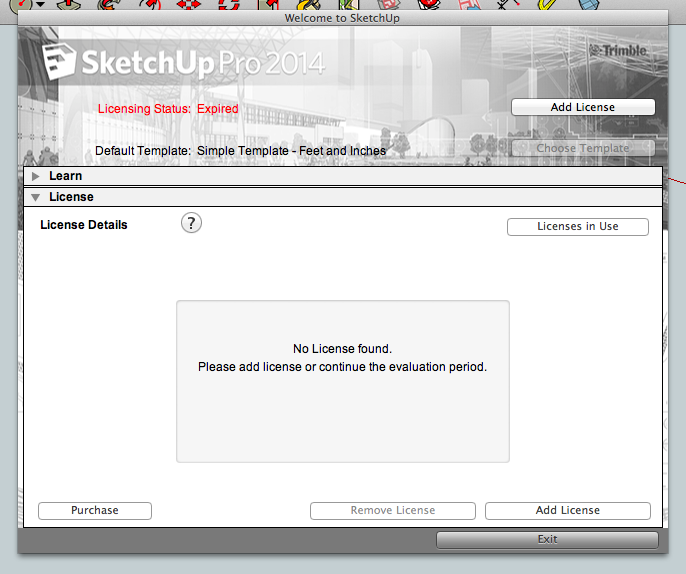Image resolution: width=686 pixels, height=574 pixels.
Task: Open dropdown arrow beside the first toolbar icon
Action: point(40,4)
